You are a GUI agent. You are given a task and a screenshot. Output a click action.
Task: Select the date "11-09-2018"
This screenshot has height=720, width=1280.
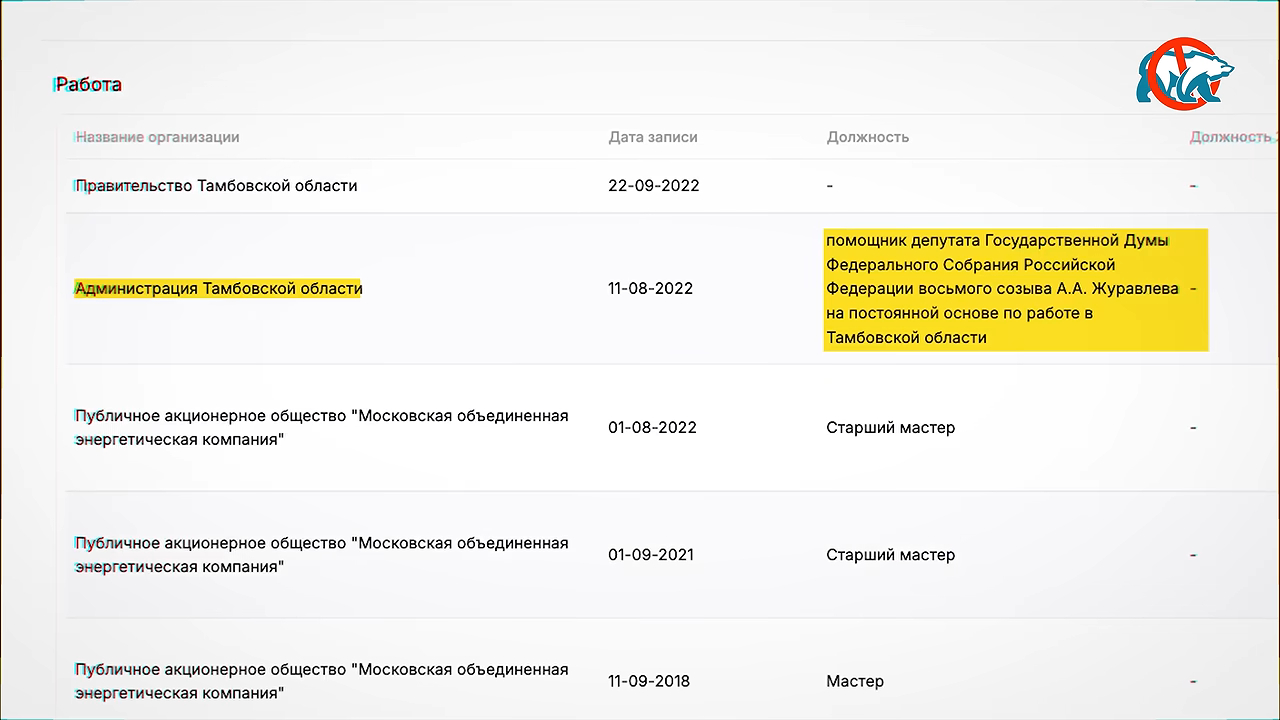pyautogui.click(x=649, y=682)
